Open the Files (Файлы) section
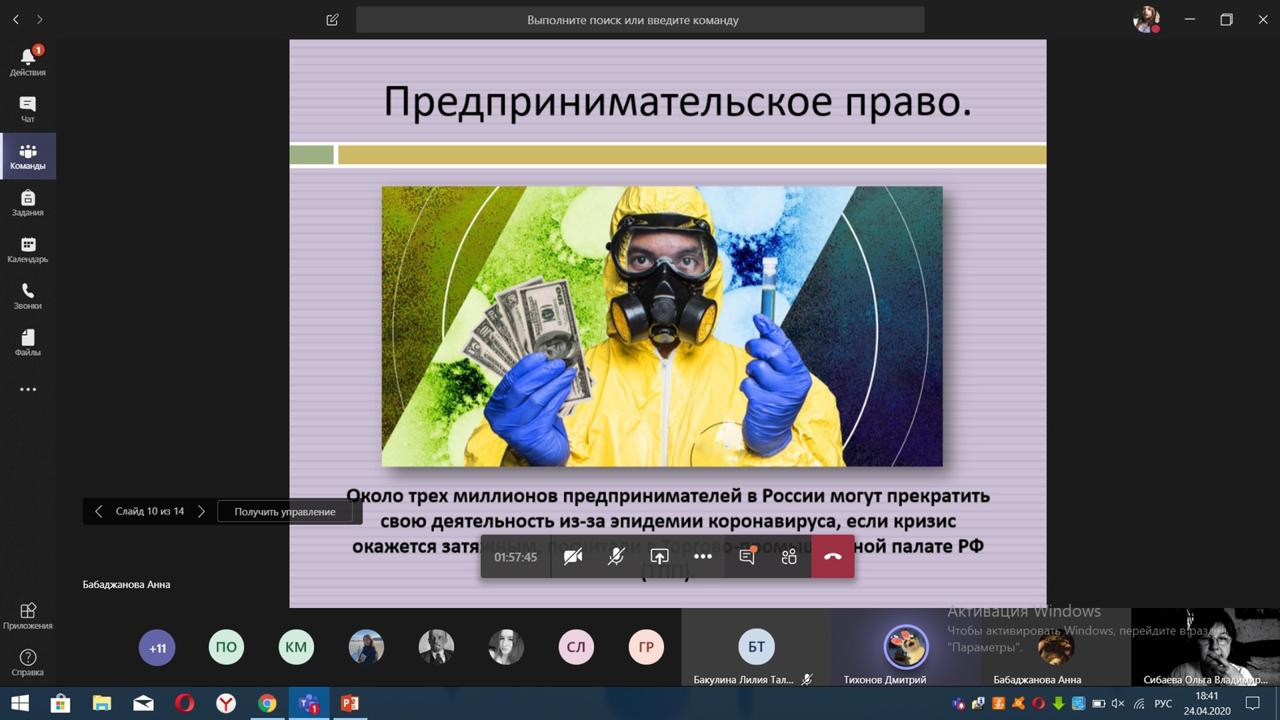 tap(28, 343)
